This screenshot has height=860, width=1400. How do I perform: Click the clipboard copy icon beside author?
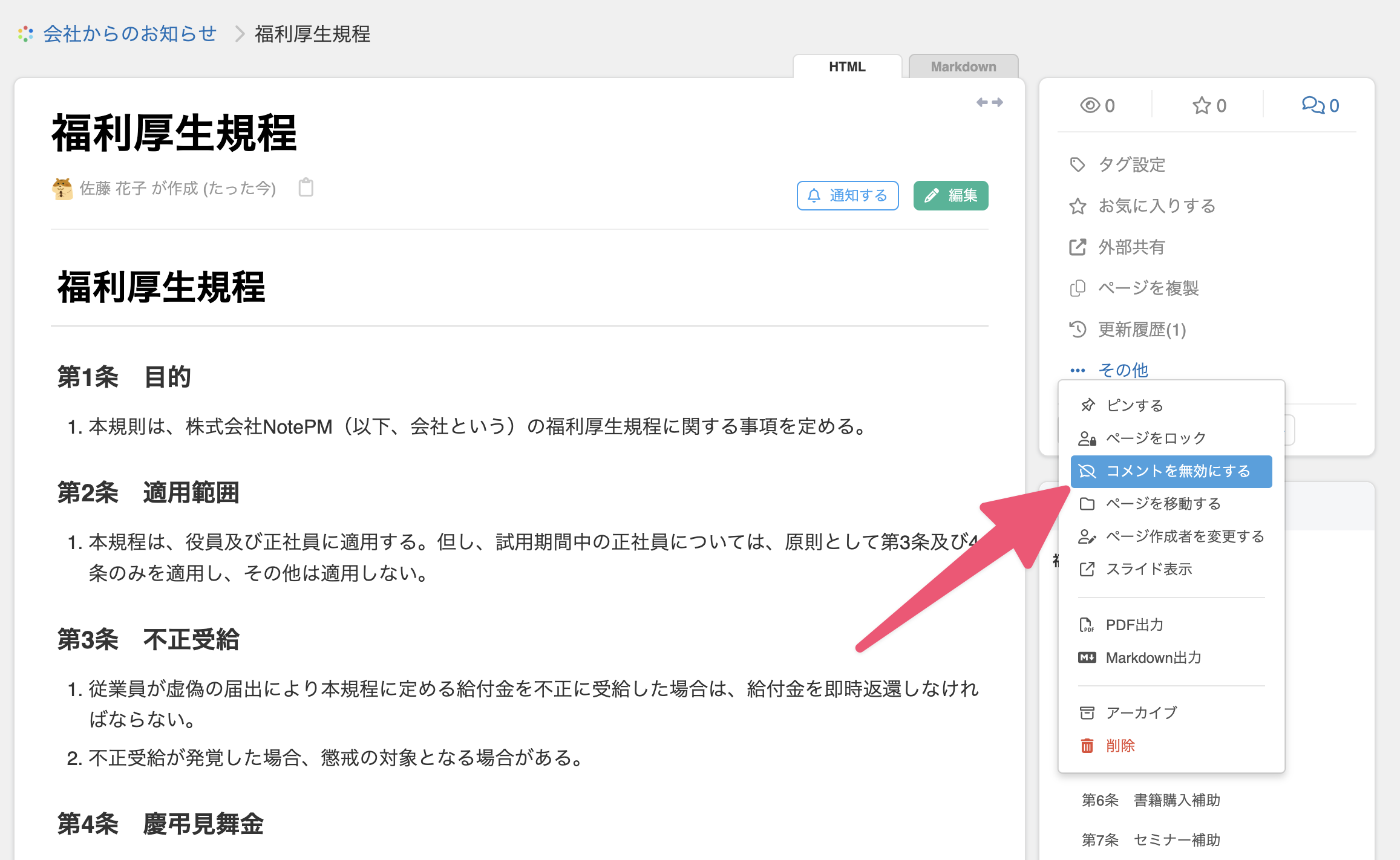306,187
